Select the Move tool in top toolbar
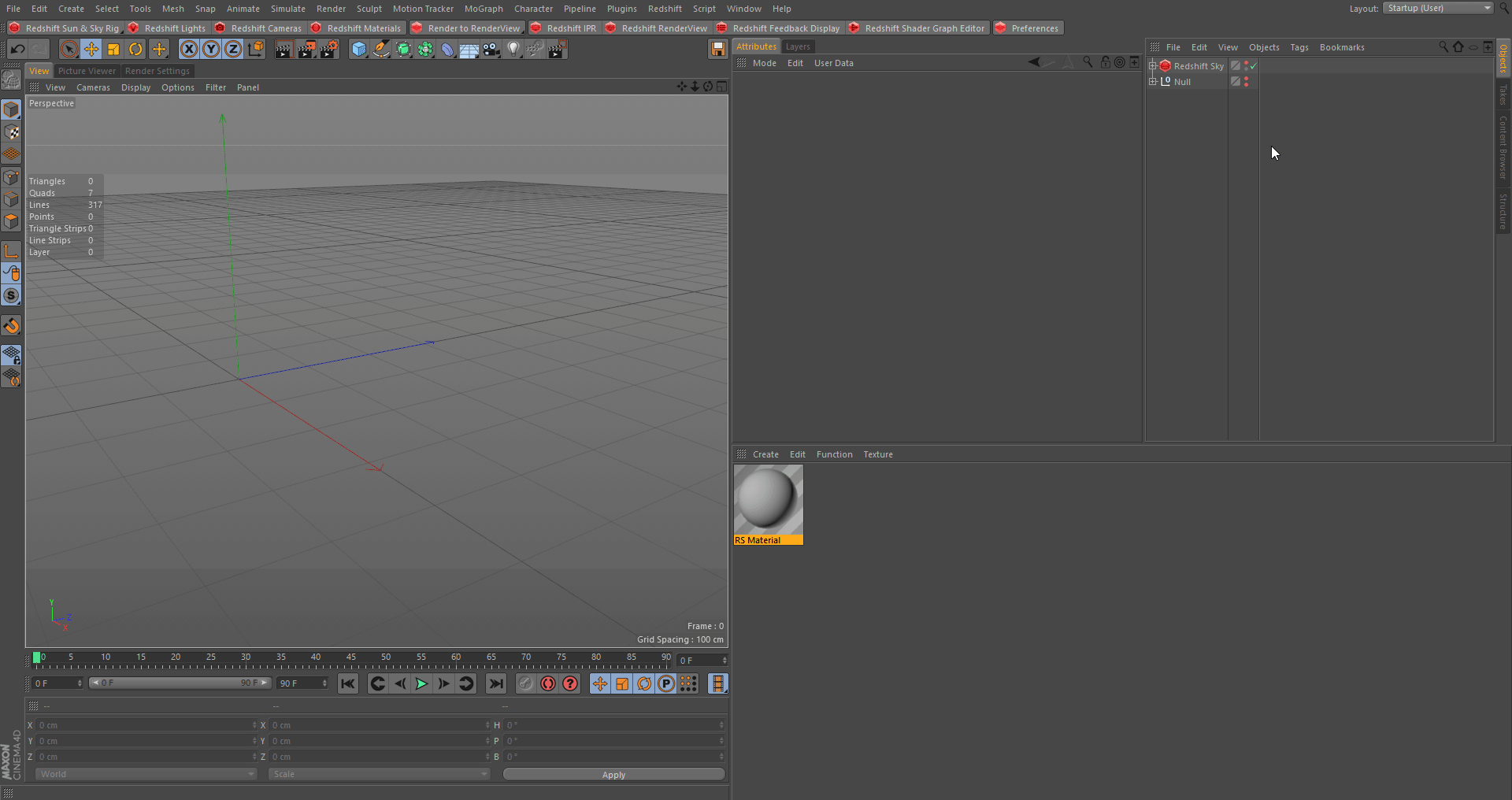This screenshot has width=1512, height=800. 91,50
